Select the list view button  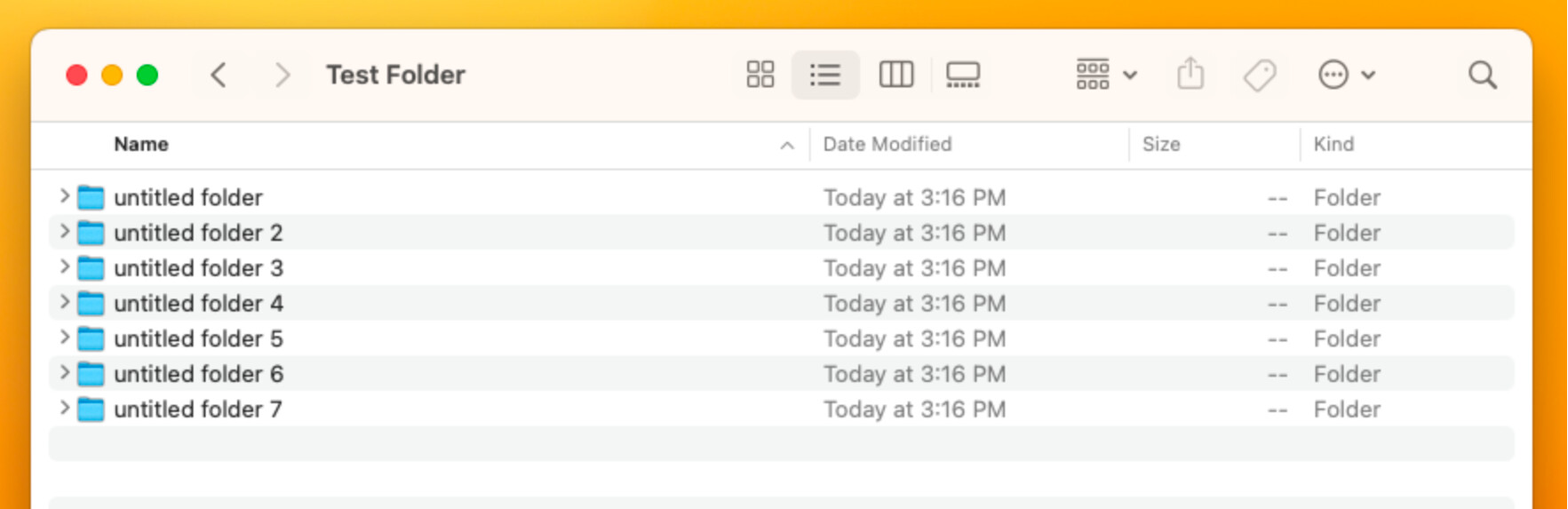coord(824,75)
